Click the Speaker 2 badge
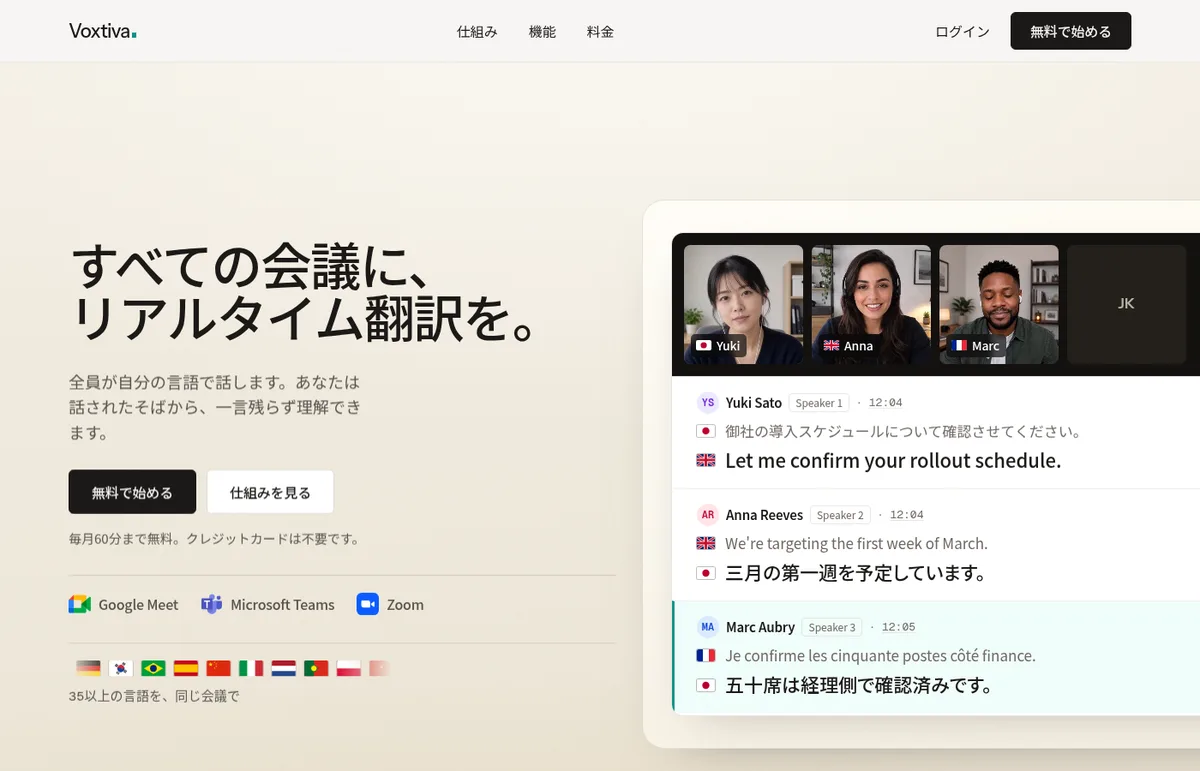This screenshot has height=771, width=1200. (x=840, y=515)
